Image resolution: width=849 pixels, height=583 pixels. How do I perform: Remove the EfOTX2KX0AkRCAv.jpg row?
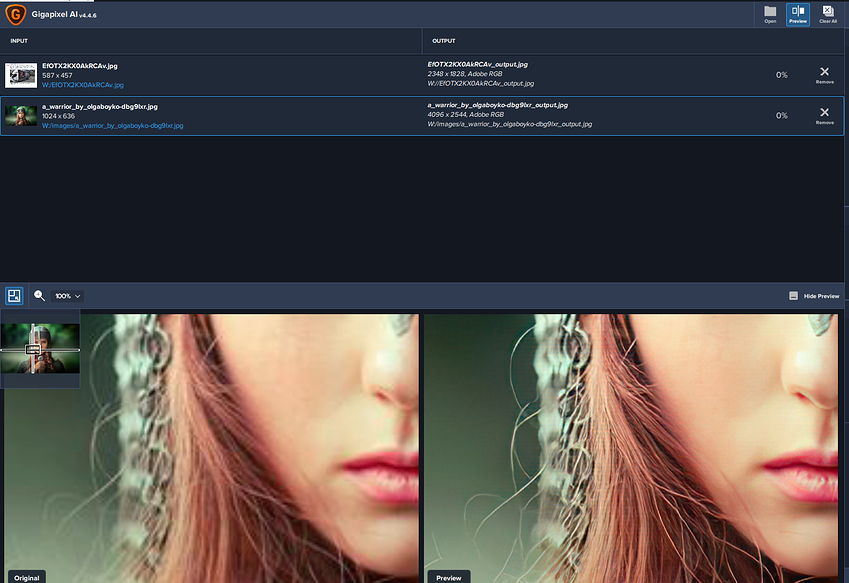click(x=824, y=75)
